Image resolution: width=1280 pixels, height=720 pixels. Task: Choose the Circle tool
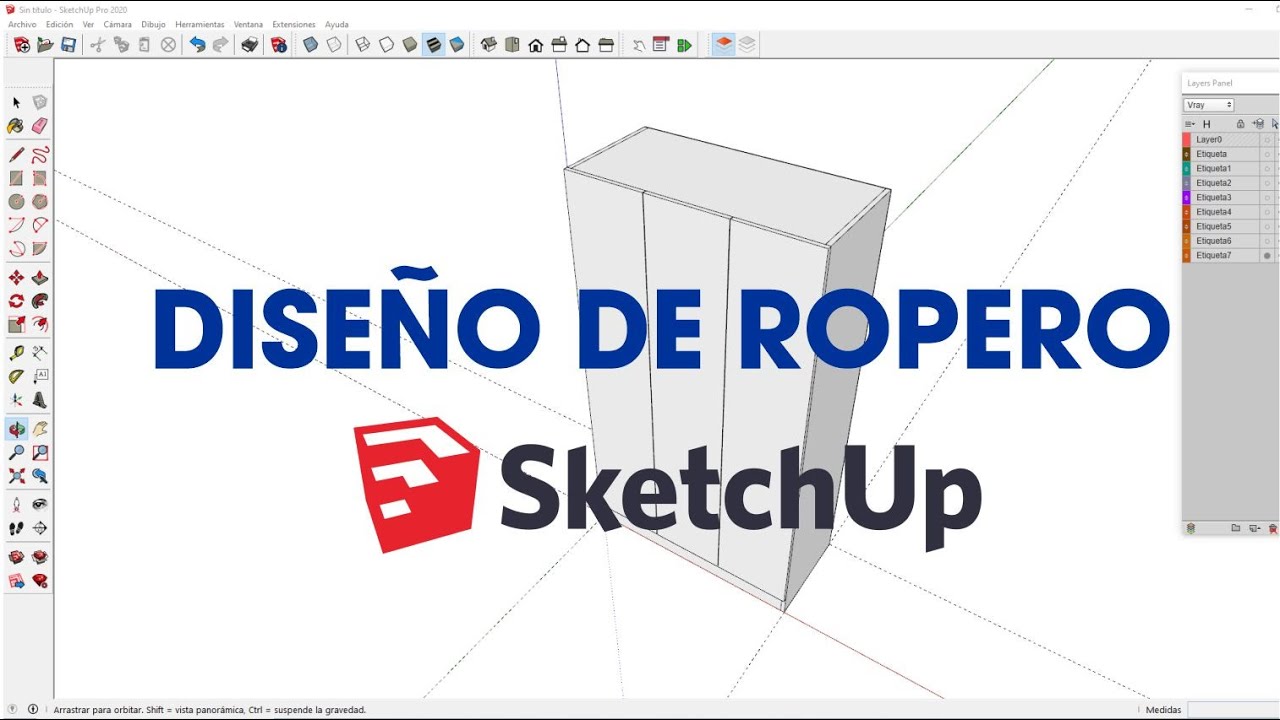(16, 201)
